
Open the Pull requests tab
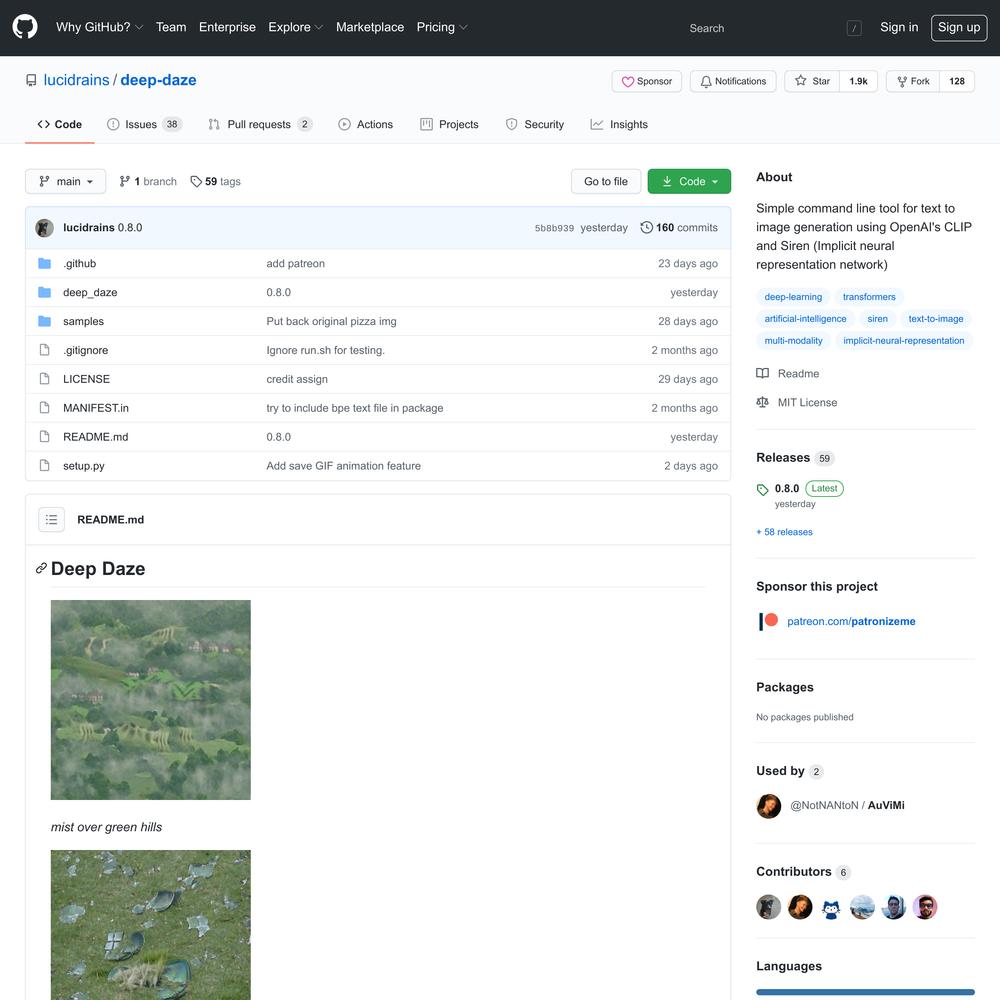[x=260, y=124]
